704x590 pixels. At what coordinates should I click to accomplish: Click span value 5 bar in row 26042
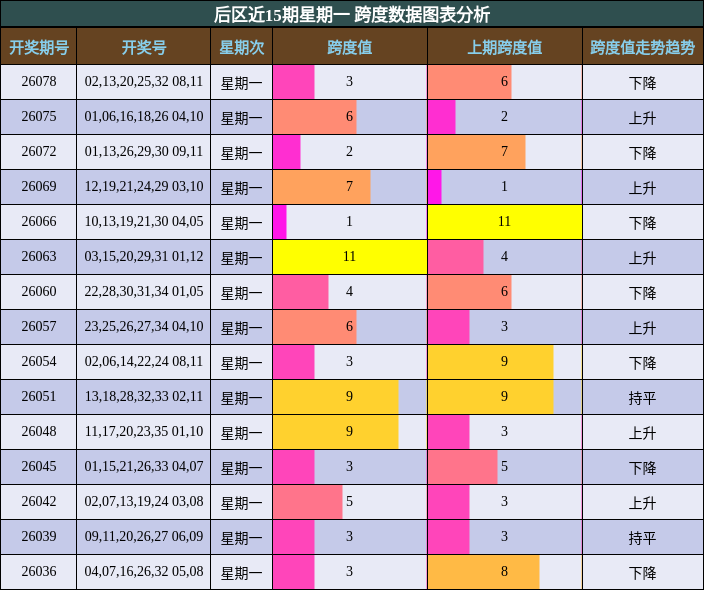pos(308,502)
